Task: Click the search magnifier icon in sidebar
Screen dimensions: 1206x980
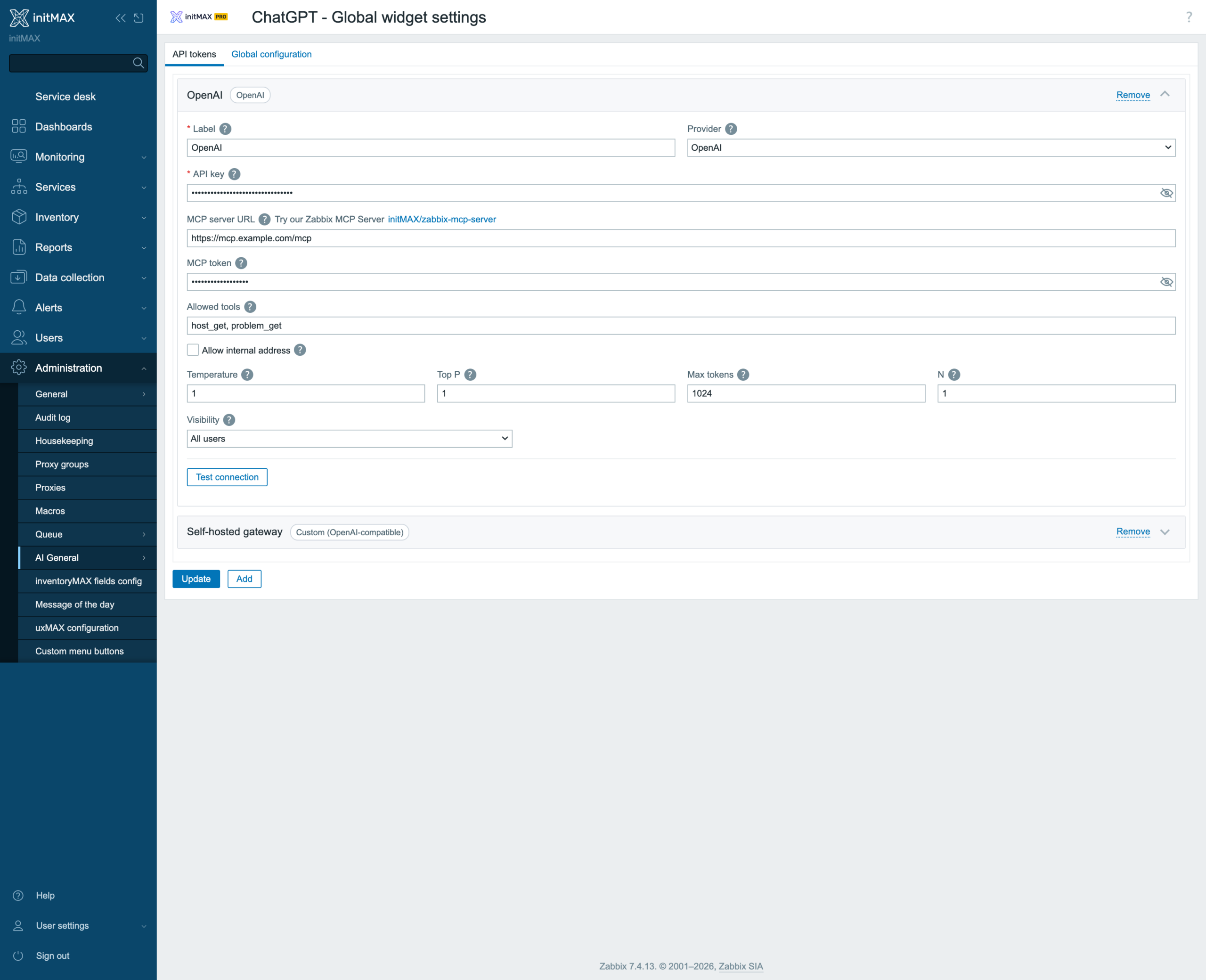Action: tap(138, 63)
